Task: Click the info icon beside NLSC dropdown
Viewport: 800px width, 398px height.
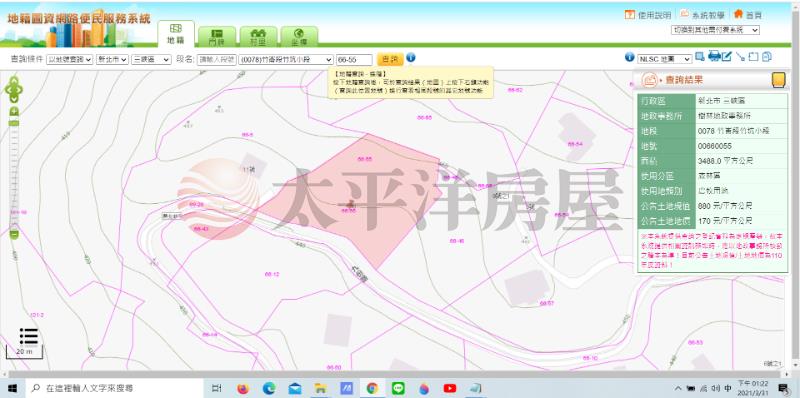Action: pyautogui.click(x=630, y=57)
